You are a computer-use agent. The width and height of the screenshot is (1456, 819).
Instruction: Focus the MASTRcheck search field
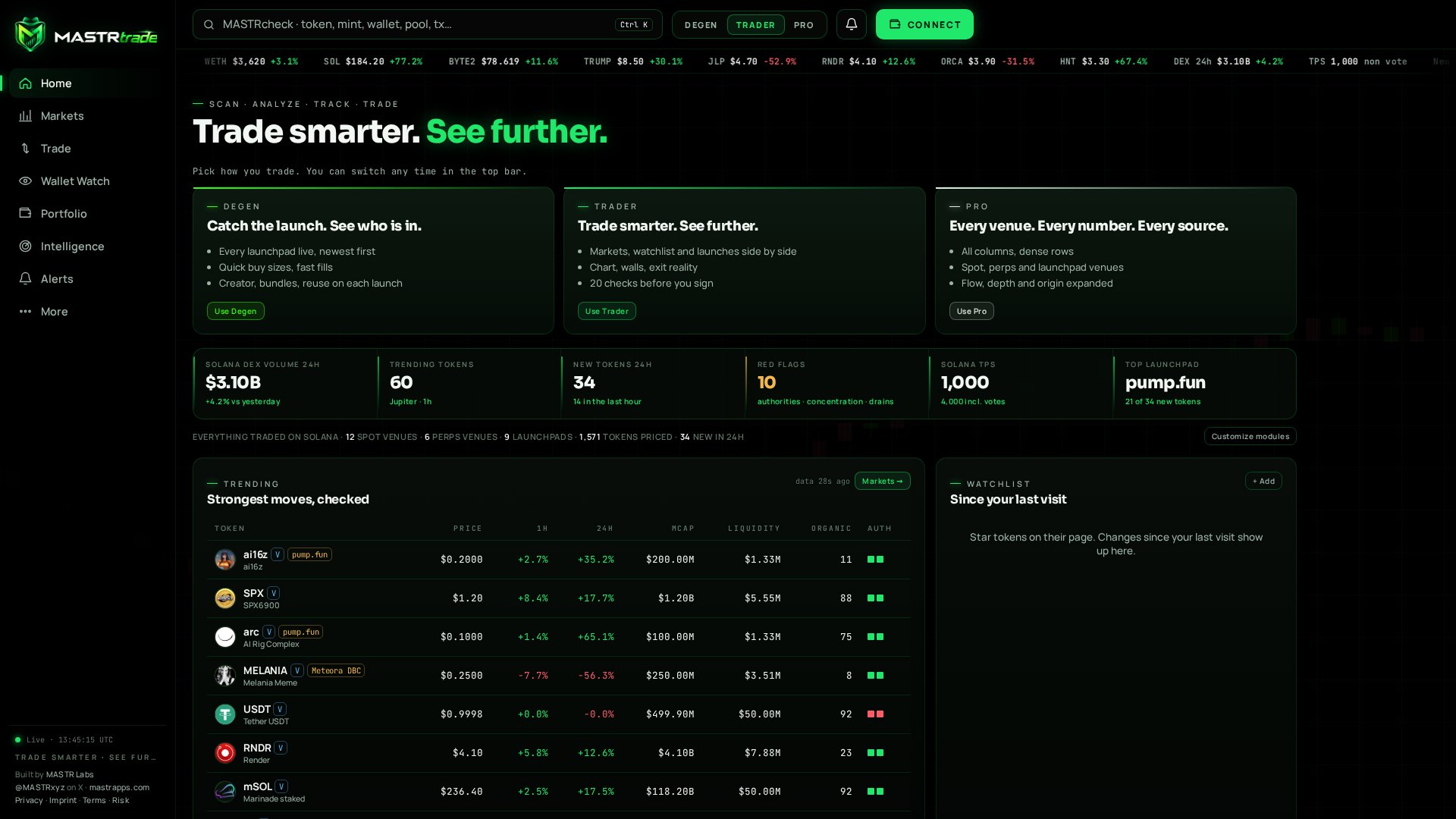[x=427, y=24]
